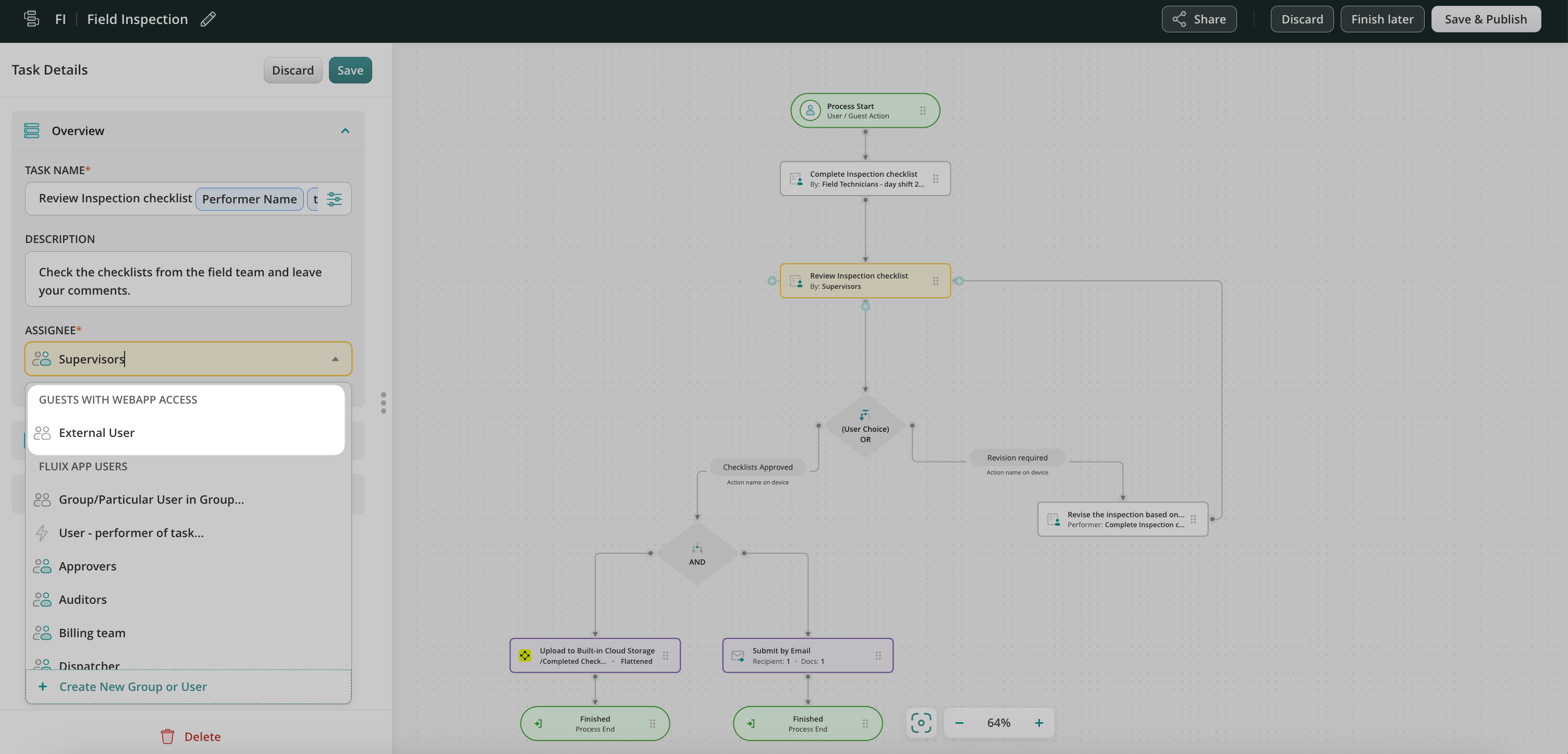This screenshot has width=1568, height=754.
Task: Click the Share button
Action: pyautogui.click(x=1198, y=19)
